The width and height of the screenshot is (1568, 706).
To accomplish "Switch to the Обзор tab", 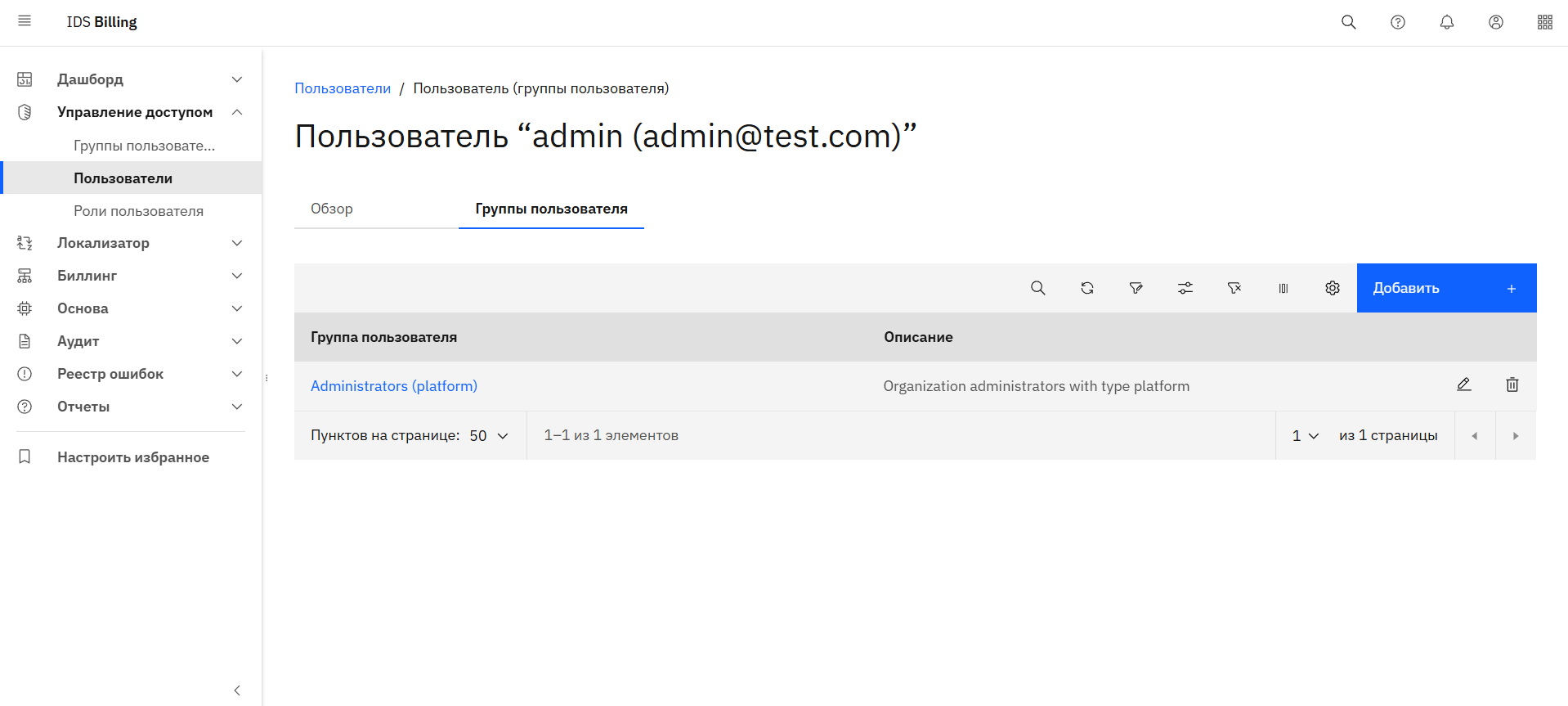I will click(332, 209).
